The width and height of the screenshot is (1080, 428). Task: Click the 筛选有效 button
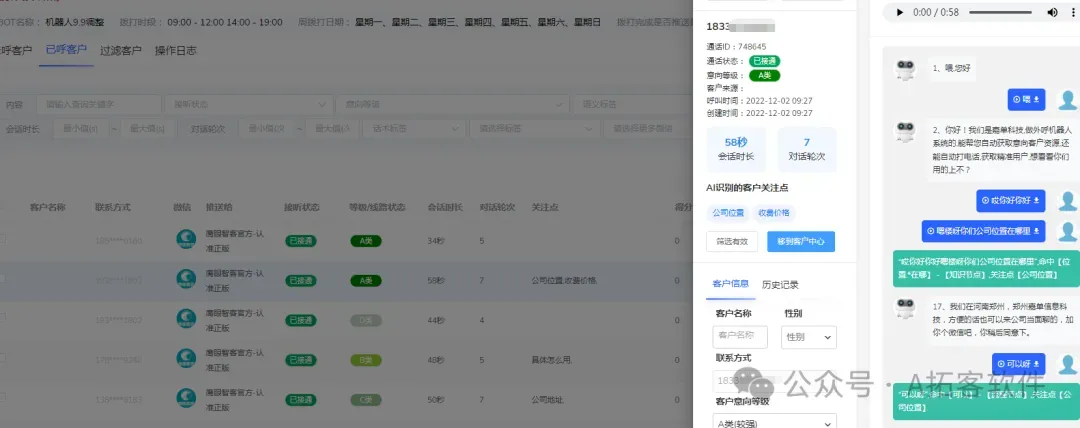click(x=731, y=241)
